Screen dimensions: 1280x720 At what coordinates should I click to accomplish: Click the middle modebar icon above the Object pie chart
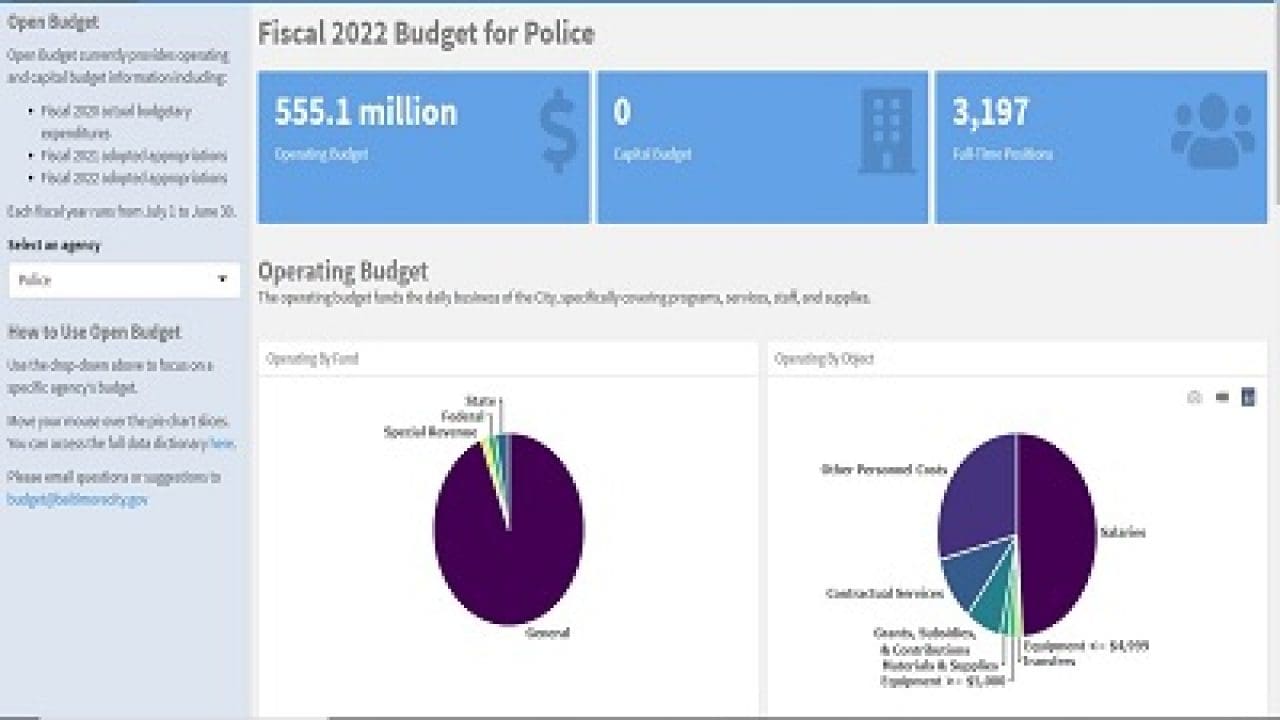(1221, 398)
